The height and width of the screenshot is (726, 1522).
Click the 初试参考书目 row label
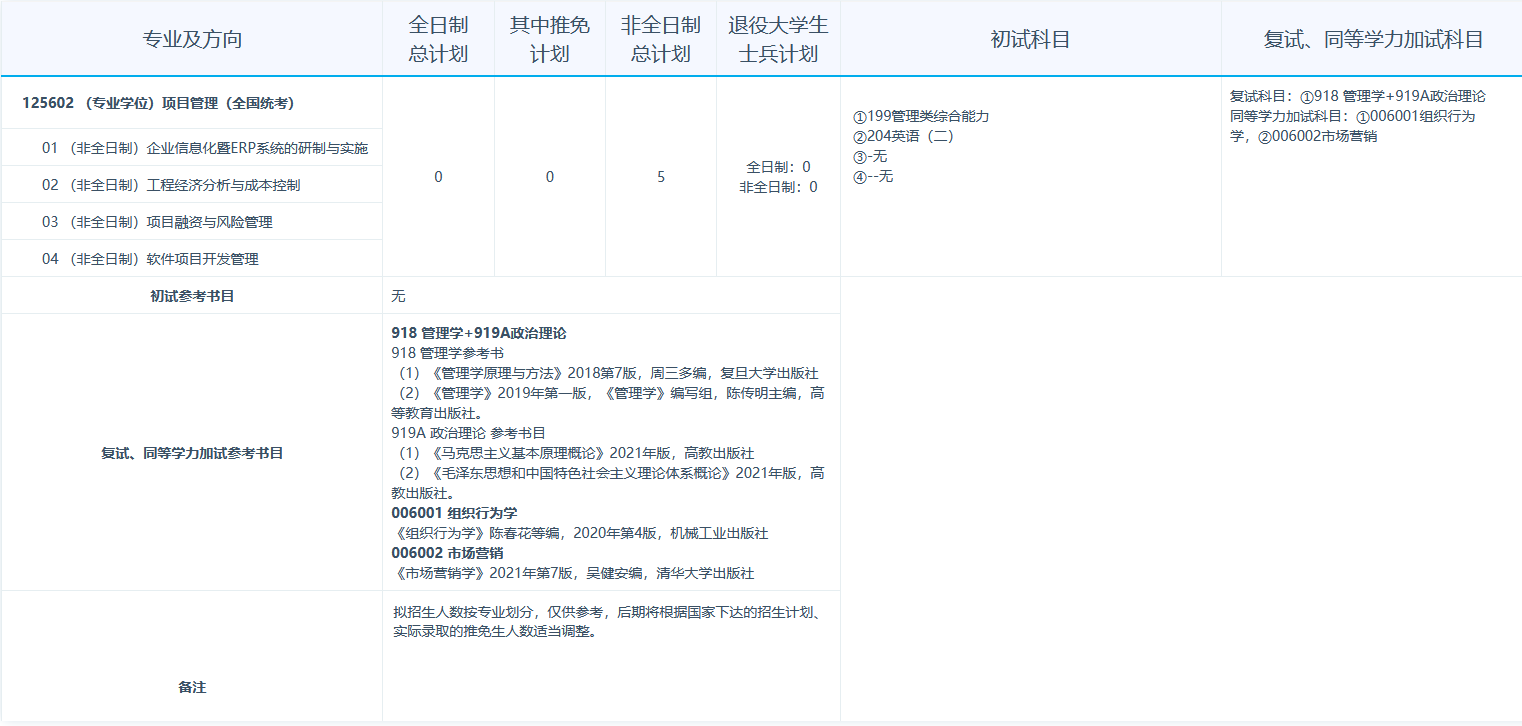[x=192, y=296]
